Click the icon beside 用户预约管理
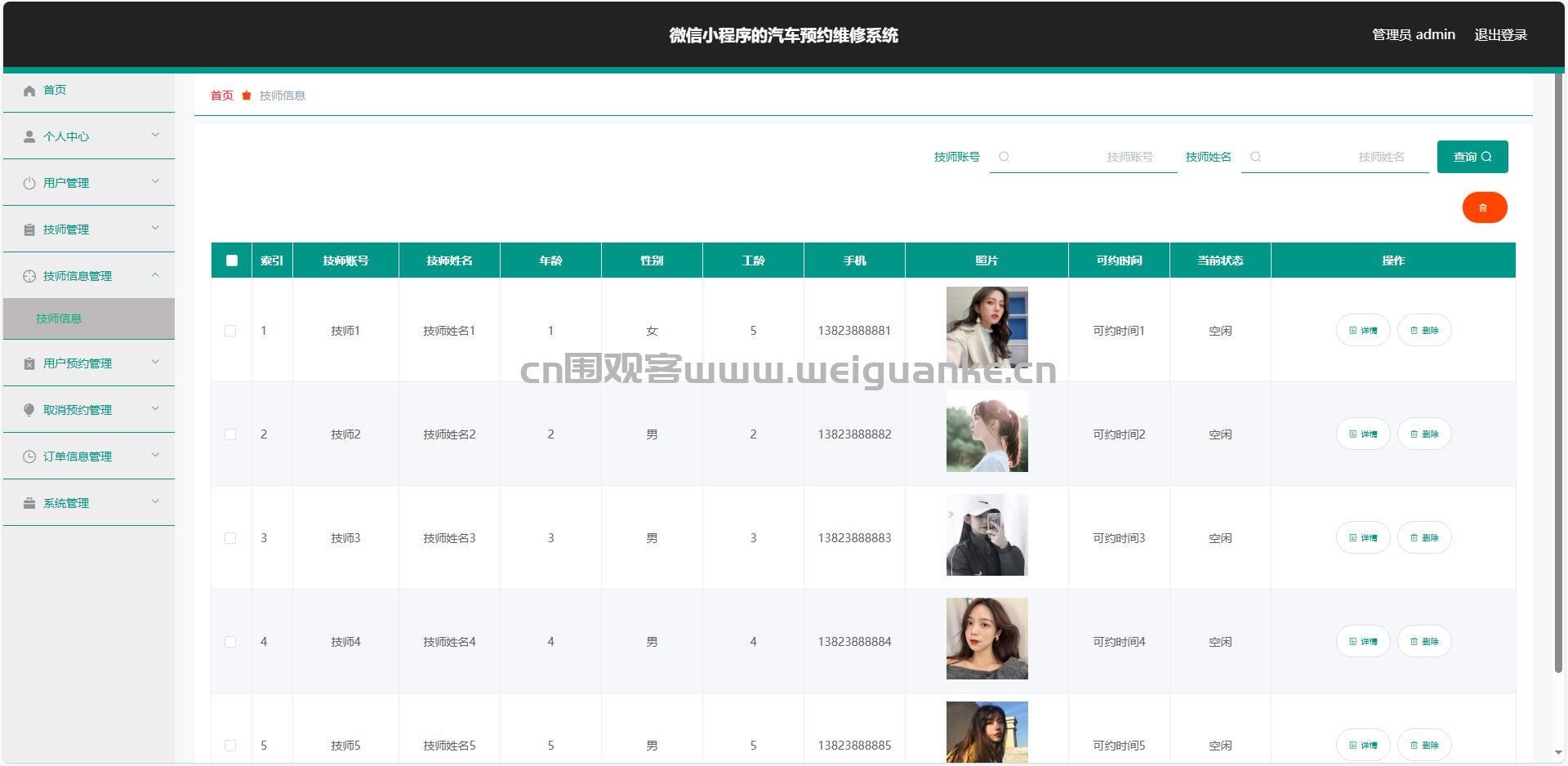Image resolution: width=1568 pixels, height=766 pixels. [x=29, y=363]
